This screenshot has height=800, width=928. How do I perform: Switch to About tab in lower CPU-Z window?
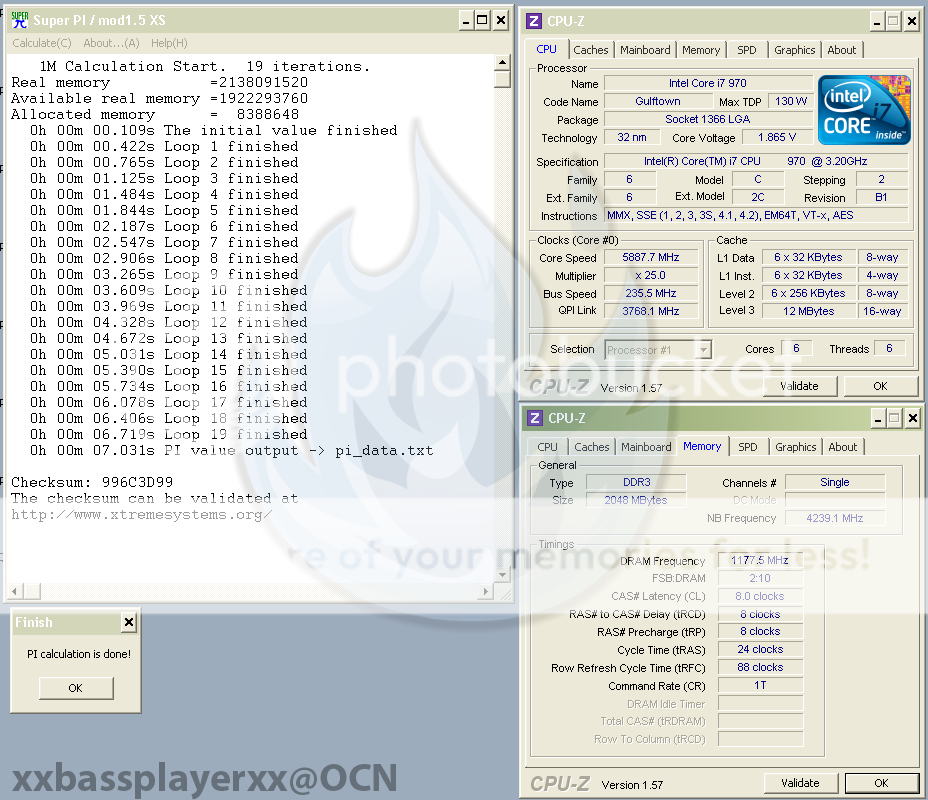click(x=843, y=447)
